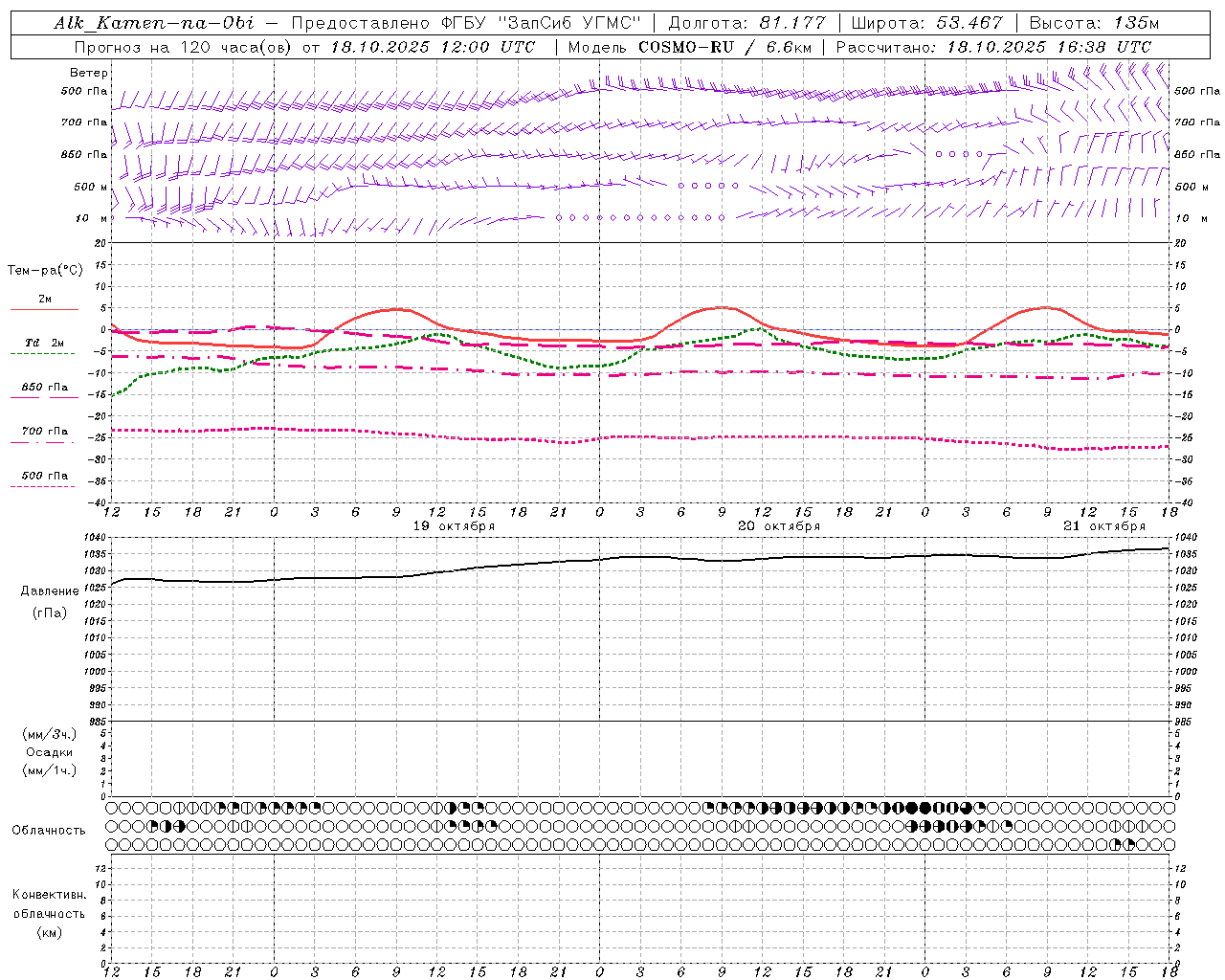Click the dash-dot line sample under 700 гПа legend
Viewport: 1225px width, 980px height.
coord(43,441)
